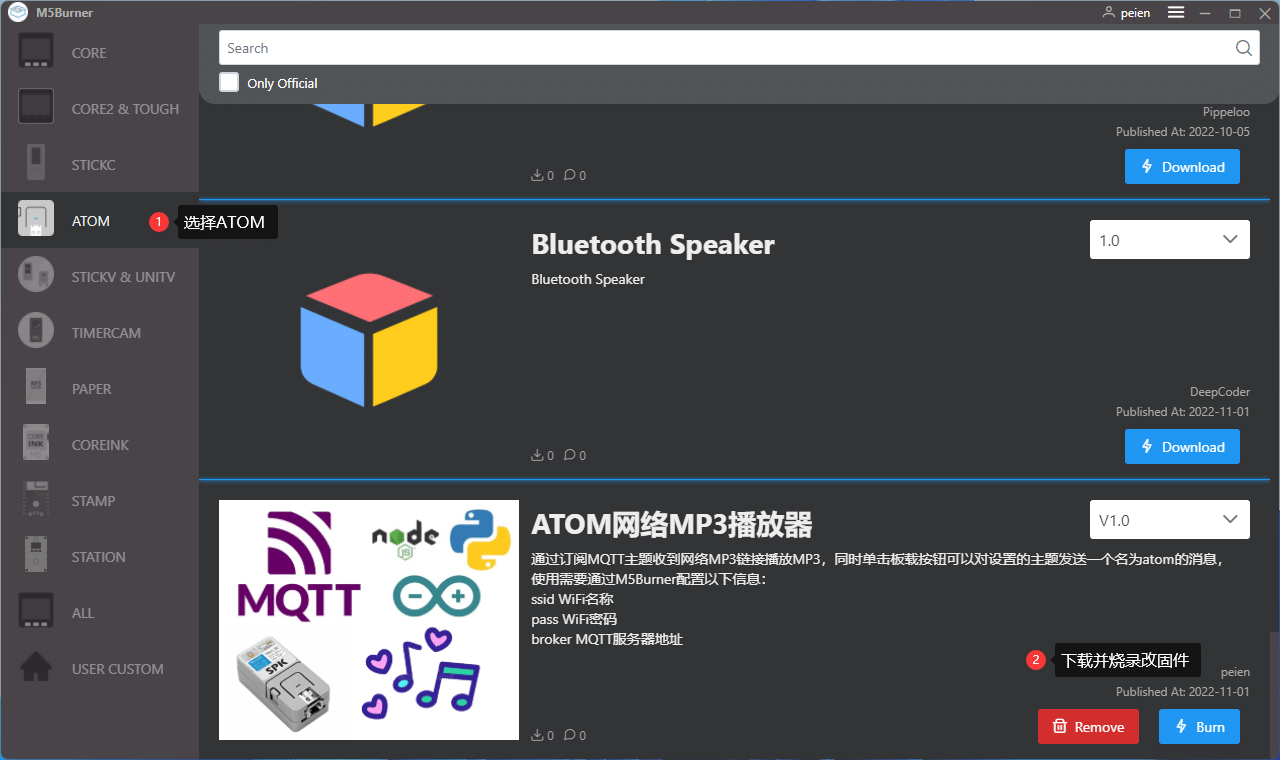1280x760 pixels.
Task: Click the user profile icon beside peien
Action: (1108, 13)
